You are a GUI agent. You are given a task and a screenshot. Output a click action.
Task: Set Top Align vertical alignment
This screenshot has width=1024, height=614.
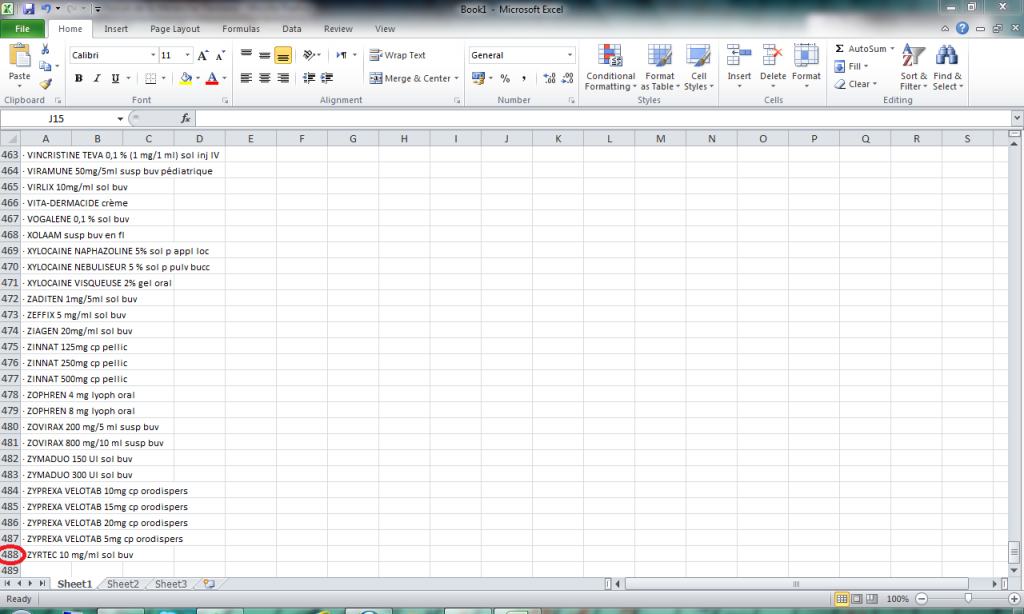tap(246, 55)
